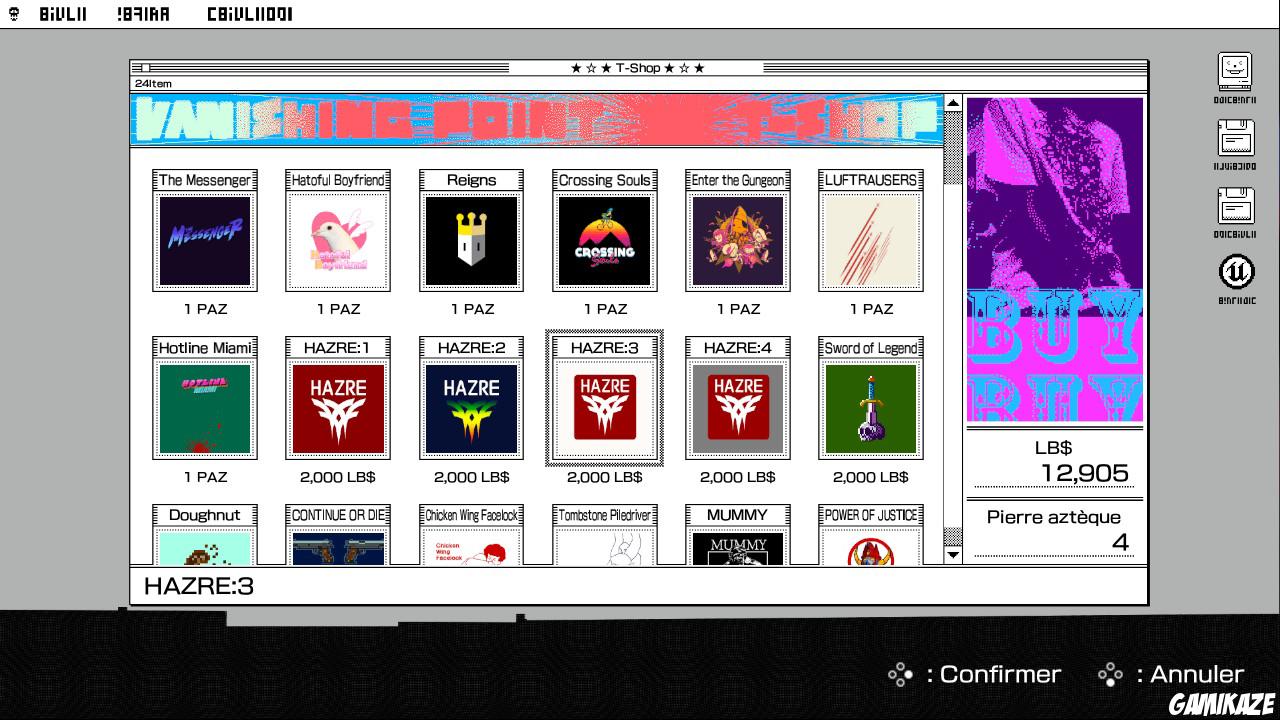Click the computer face desktop icon

point(1235,72)
